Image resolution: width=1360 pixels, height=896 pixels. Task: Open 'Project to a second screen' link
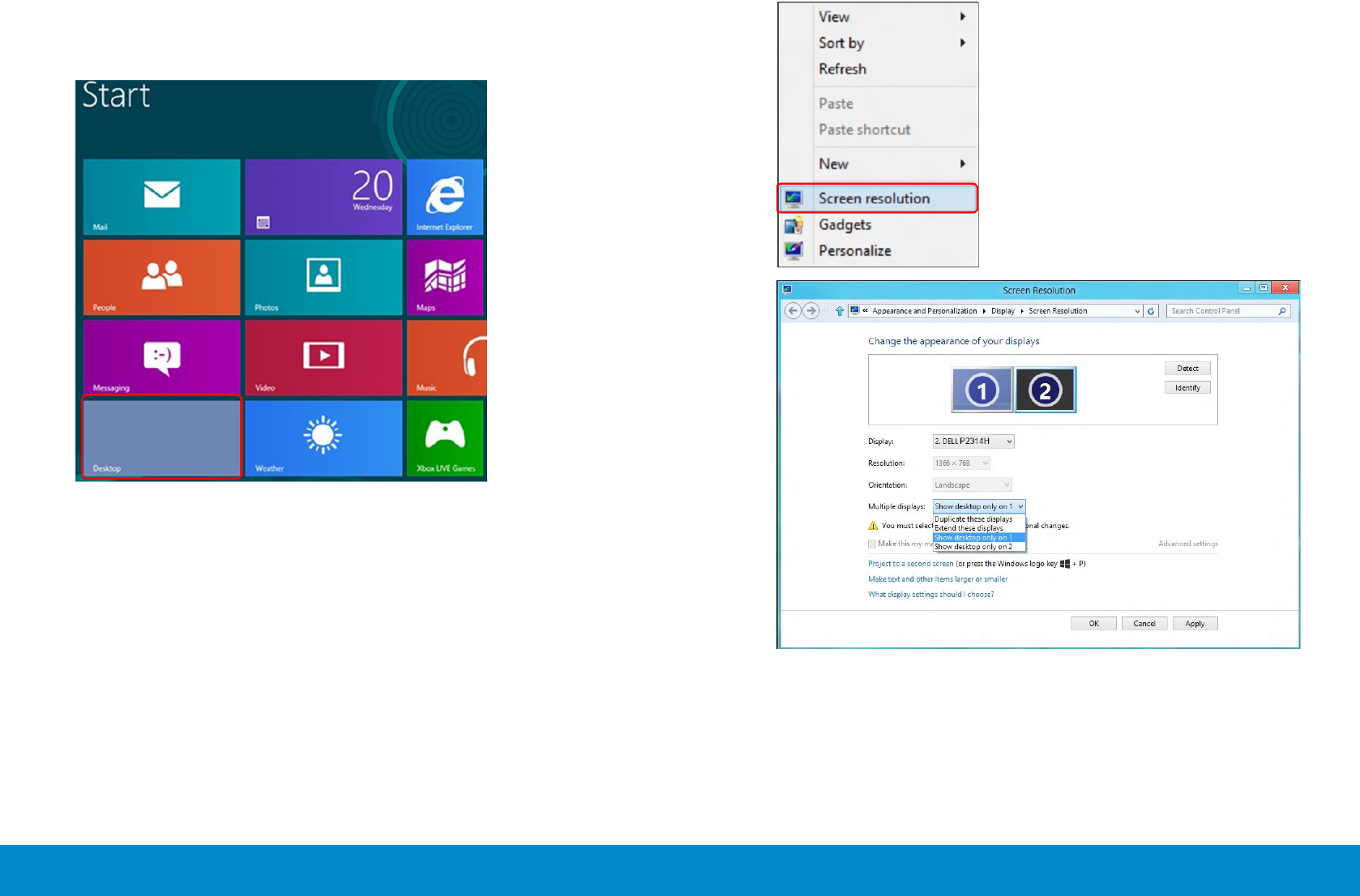coord(911,564)
